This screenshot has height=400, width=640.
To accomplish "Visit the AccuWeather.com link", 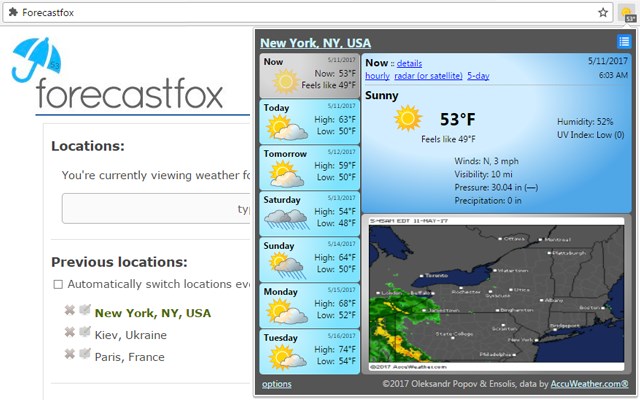I will 589,384.
